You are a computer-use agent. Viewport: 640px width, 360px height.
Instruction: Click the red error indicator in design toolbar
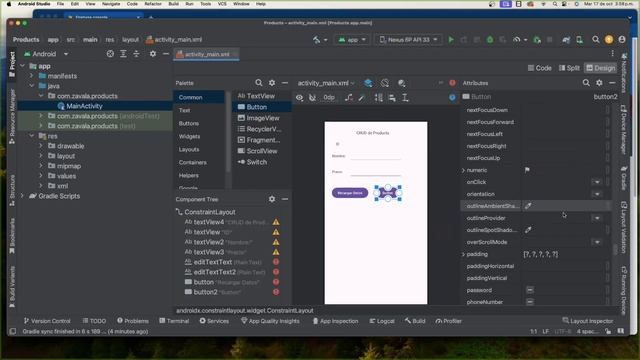coord(452,83)
